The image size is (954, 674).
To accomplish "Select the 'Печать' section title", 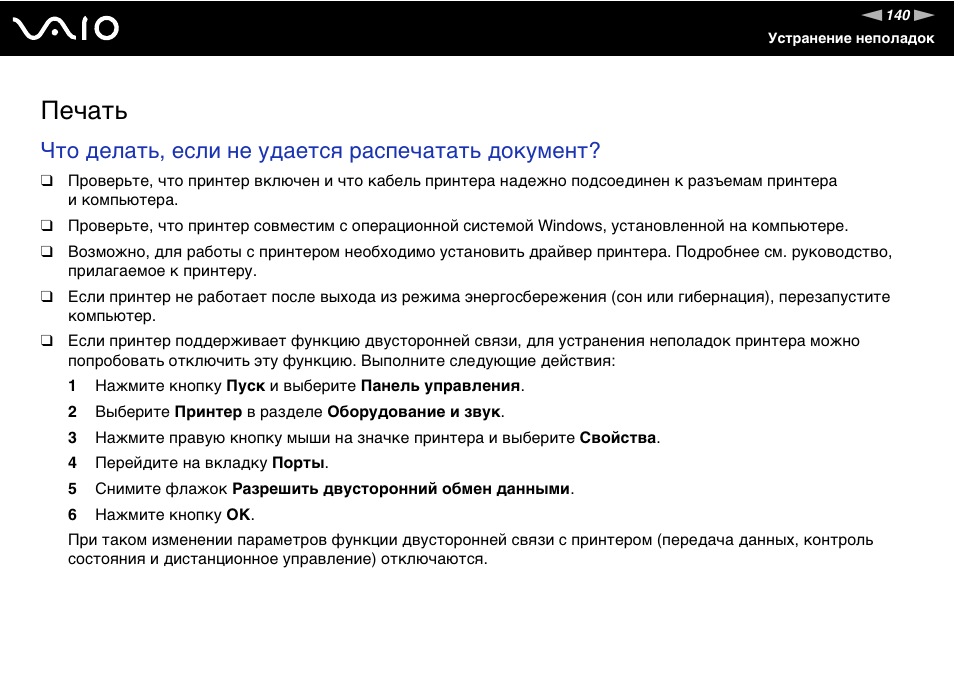I will tap(84, 110).
